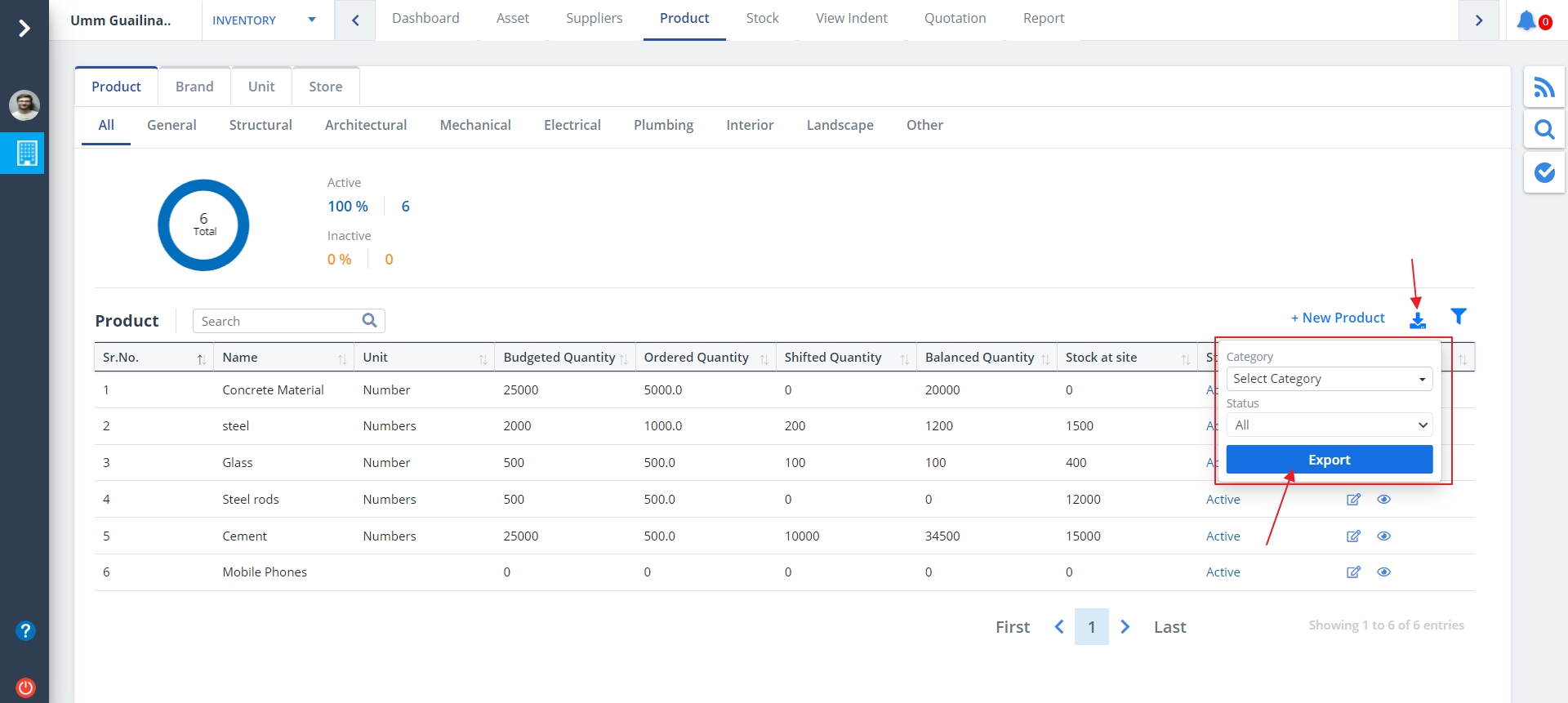1568x703 pixels.
Task: View details of Steel rods product
Action: click(1383, 500)
